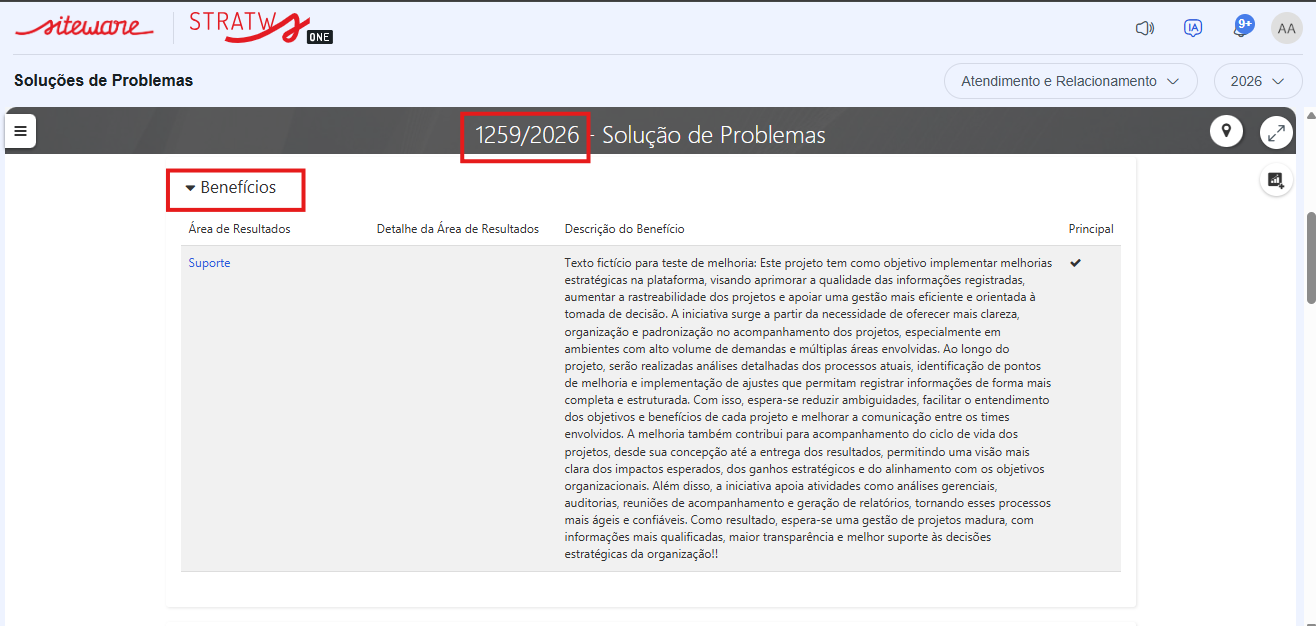Click the Descrição do Benefício column header
This screenshot has height=626, width=1316.
[x=624, y=229]
